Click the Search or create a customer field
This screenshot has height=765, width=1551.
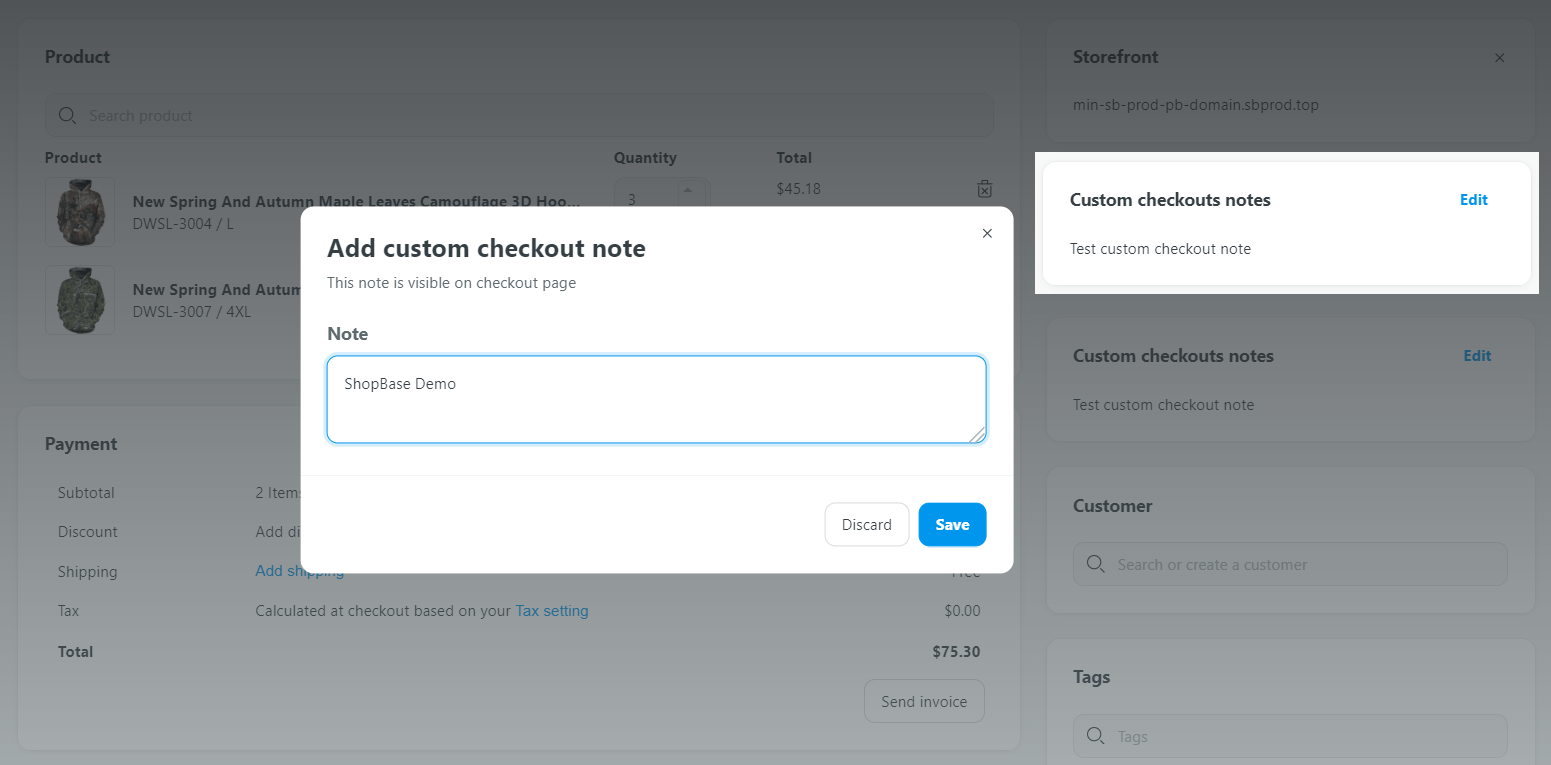click(1300, 565)
